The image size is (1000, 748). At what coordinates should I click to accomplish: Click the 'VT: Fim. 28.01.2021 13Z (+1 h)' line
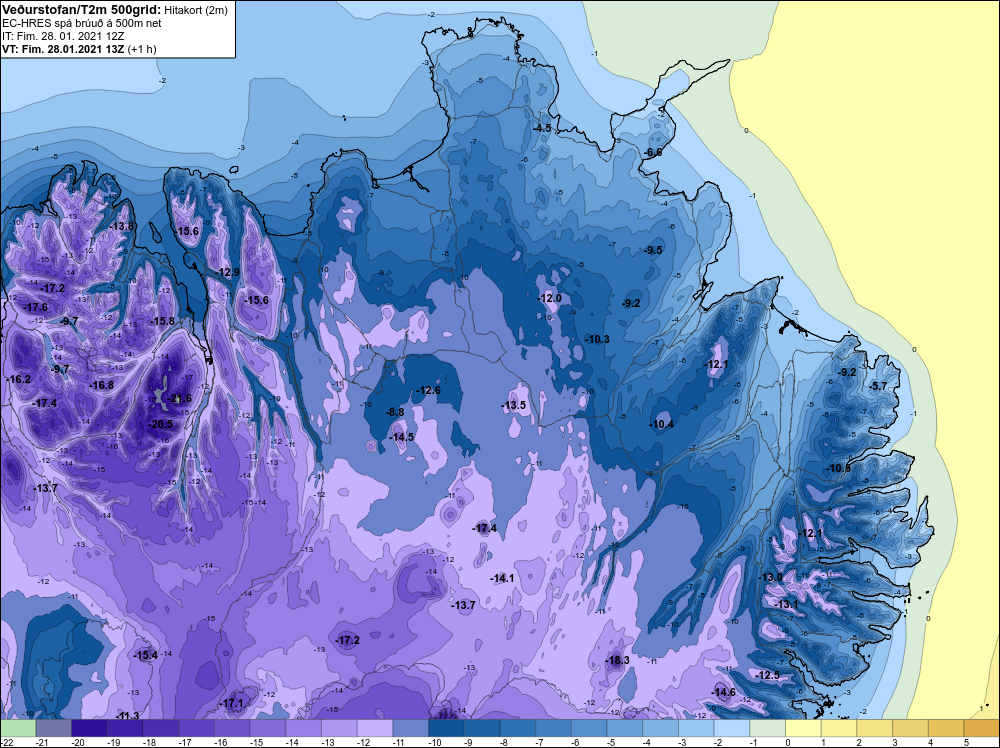tap(79, 48)
